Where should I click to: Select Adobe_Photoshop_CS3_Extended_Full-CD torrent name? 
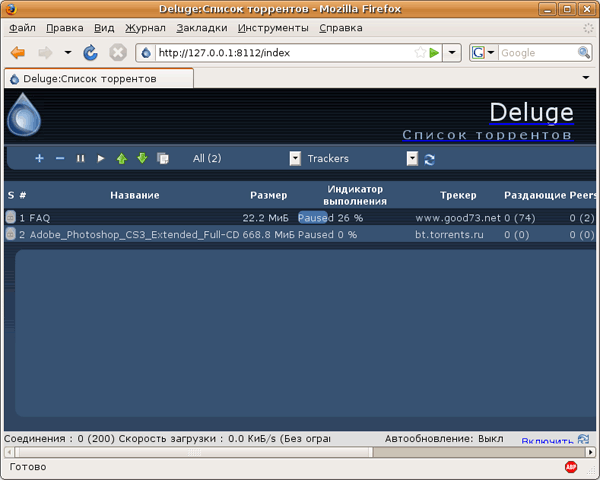134,234
